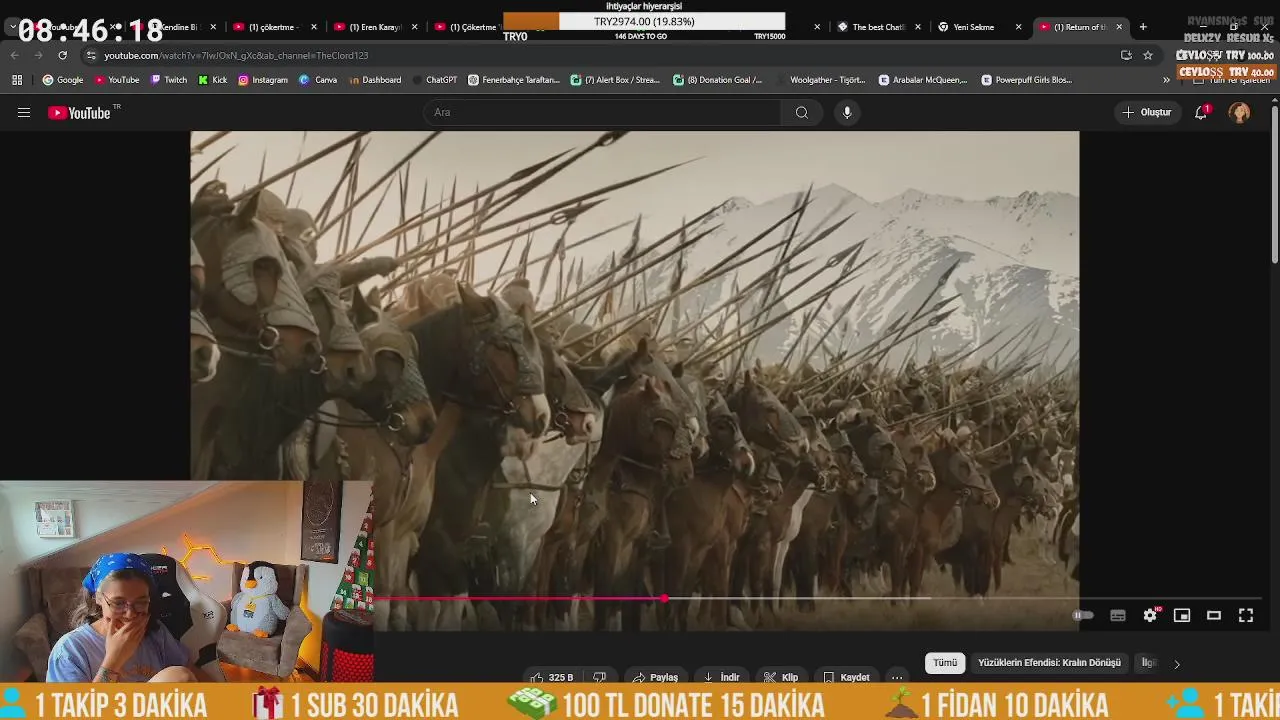Like the video (325 B)
Viewport: 1280px width, 720px height.
pos(551,677)
